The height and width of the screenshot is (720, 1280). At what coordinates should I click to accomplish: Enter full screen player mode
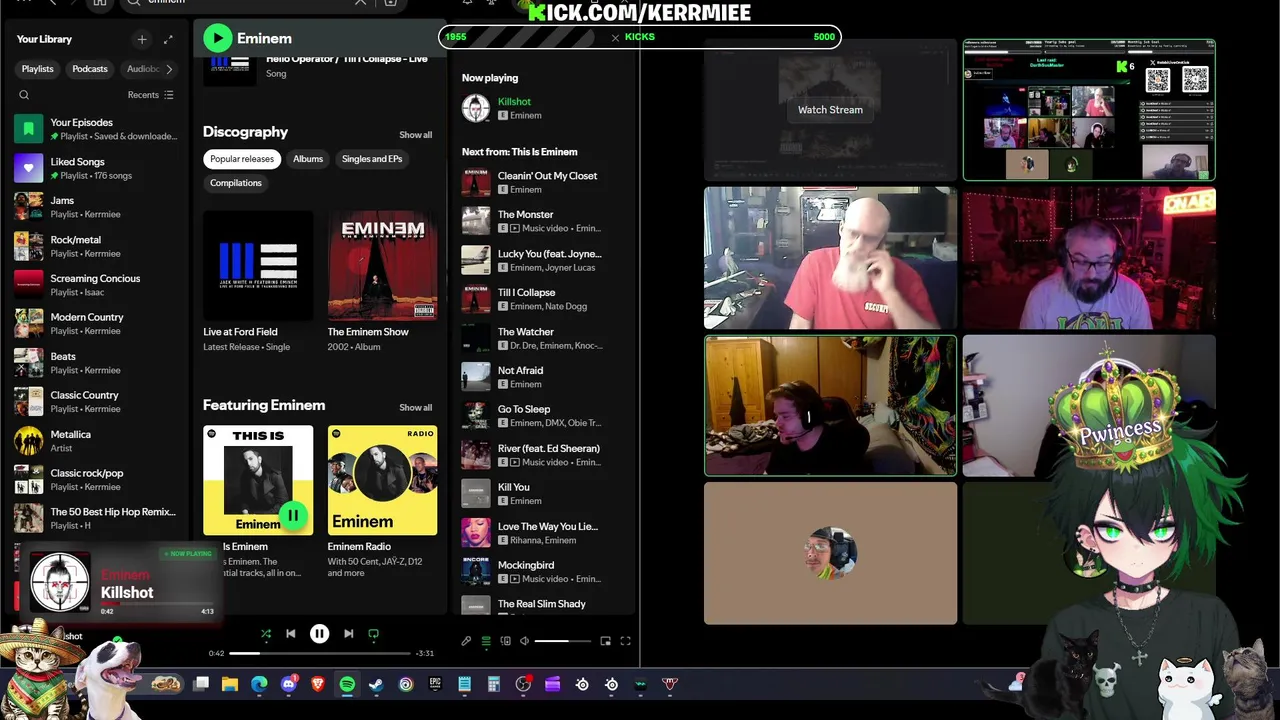click(625, 641)
